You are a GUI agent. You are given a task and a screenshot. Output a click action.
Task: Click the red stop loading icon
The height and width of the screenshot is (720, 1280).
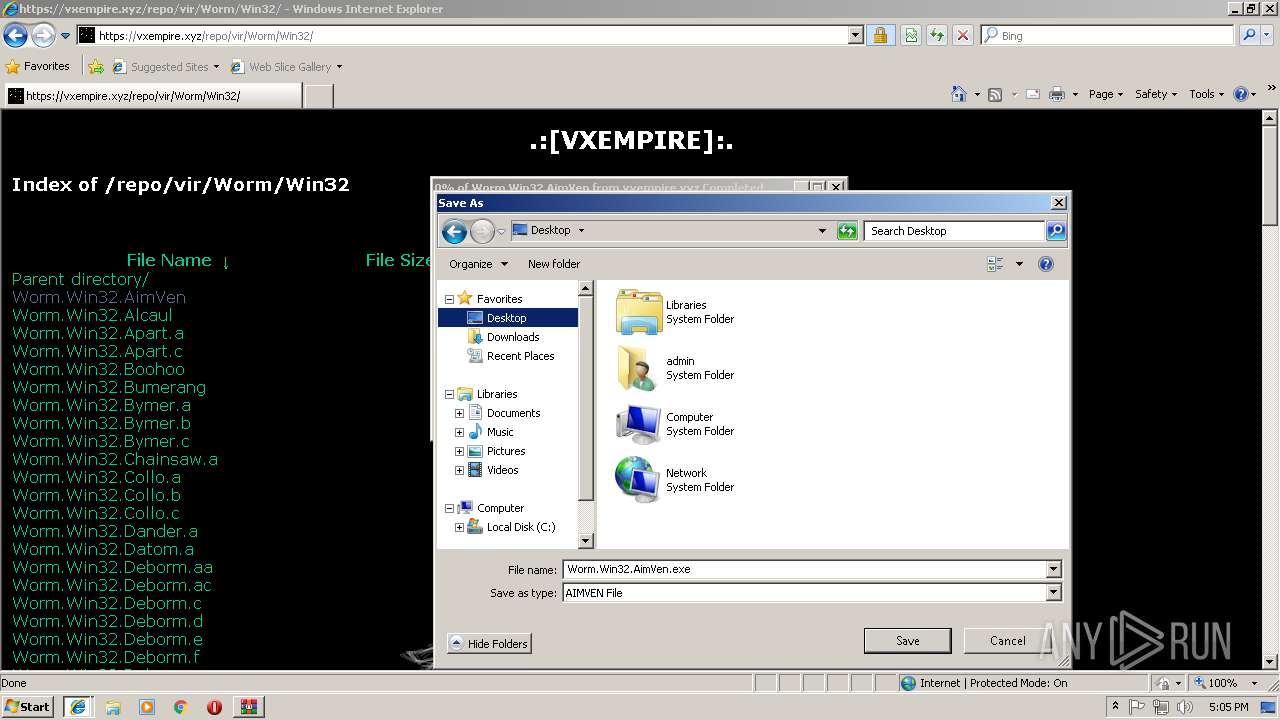[963, 35]
